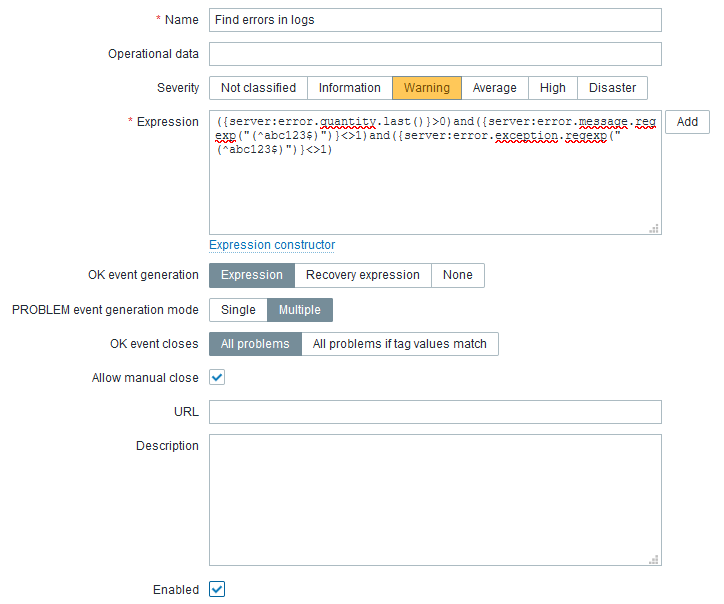
Task: Select Not classified severity
Action: [x=258, y=88]
